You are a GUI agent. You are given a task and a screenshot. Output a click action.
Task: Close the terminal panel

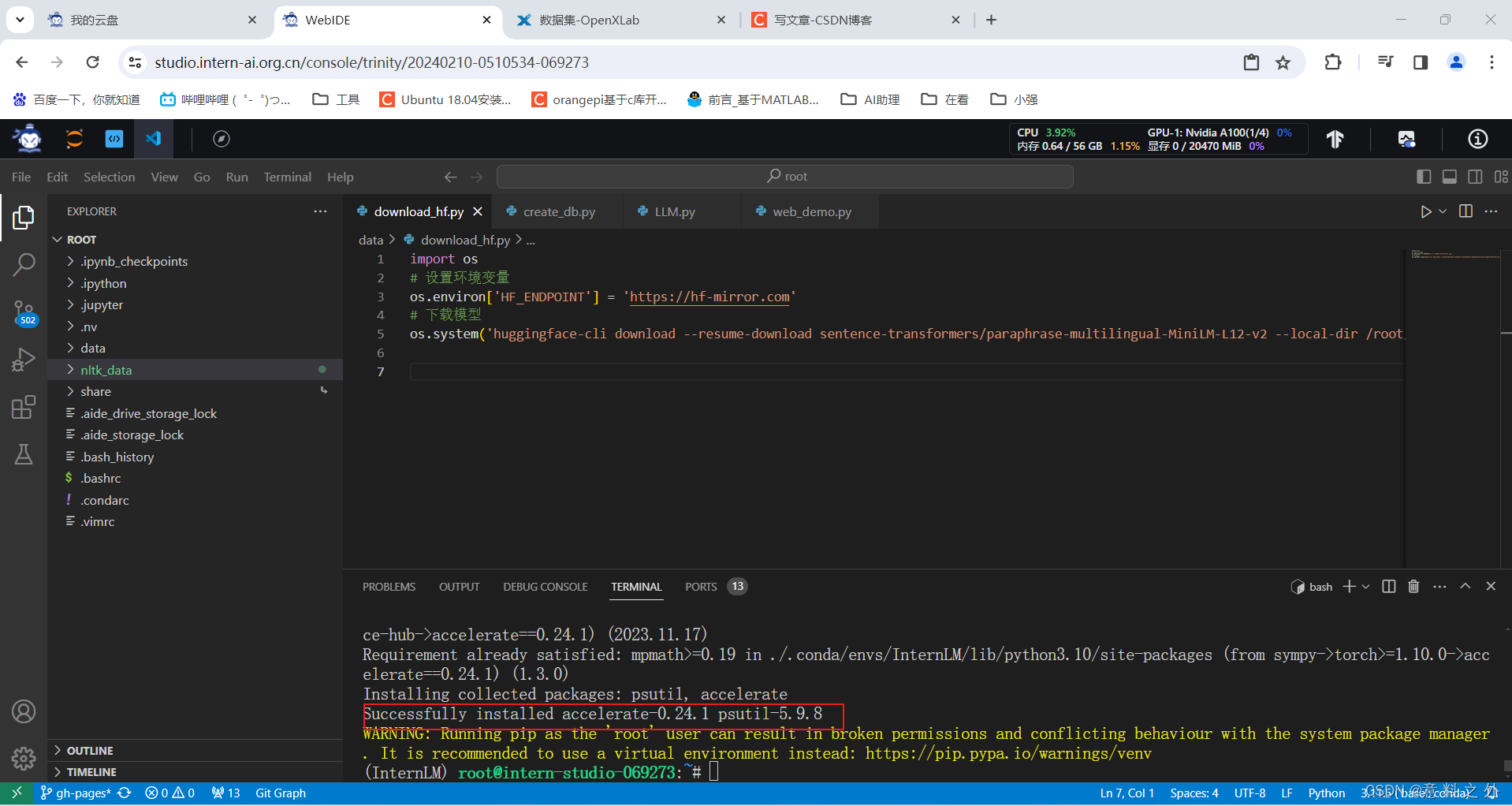click(x=1491, y=586)
